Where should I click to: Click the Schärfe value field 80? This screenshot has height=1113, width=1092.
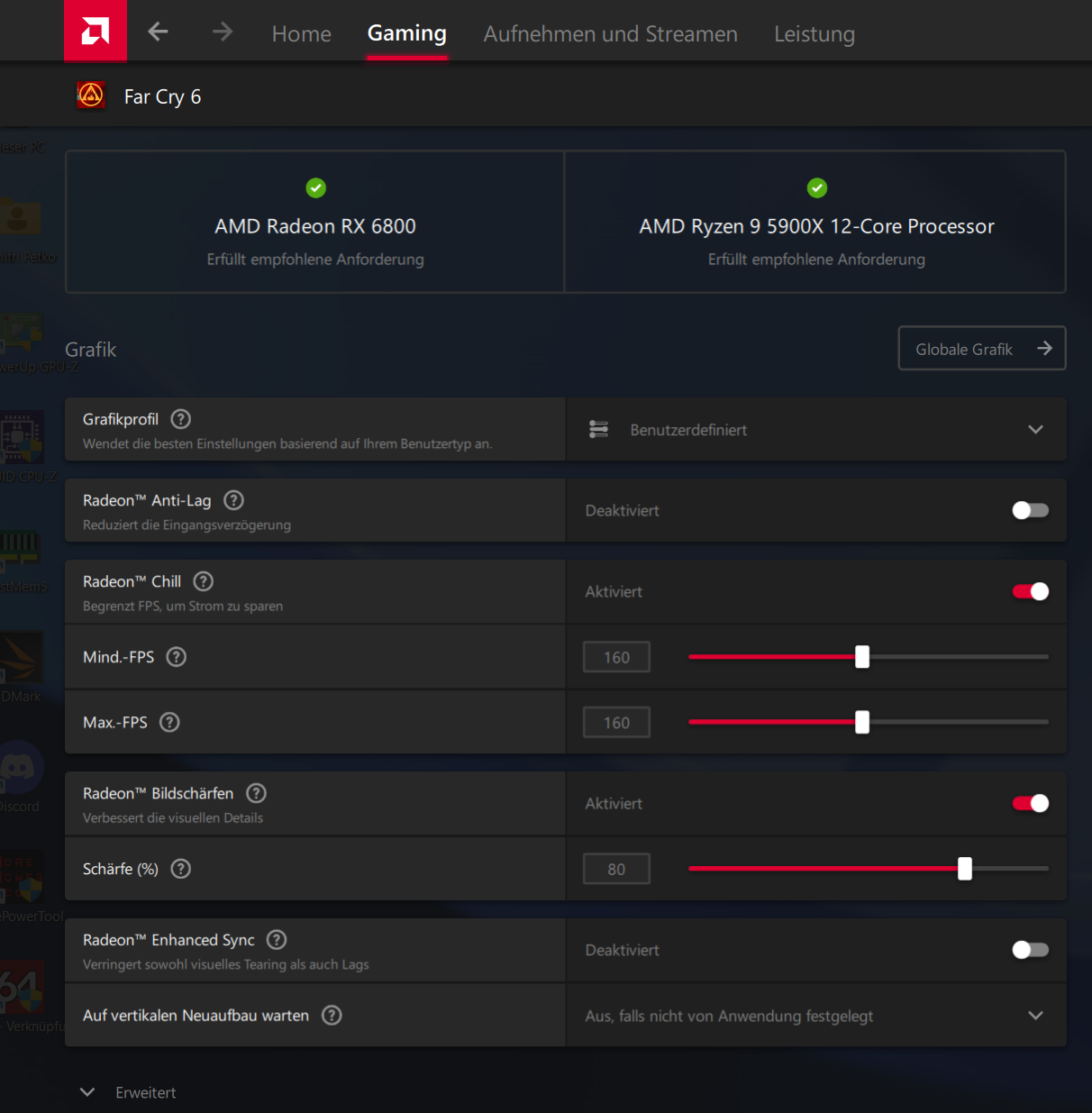[616, 869]
